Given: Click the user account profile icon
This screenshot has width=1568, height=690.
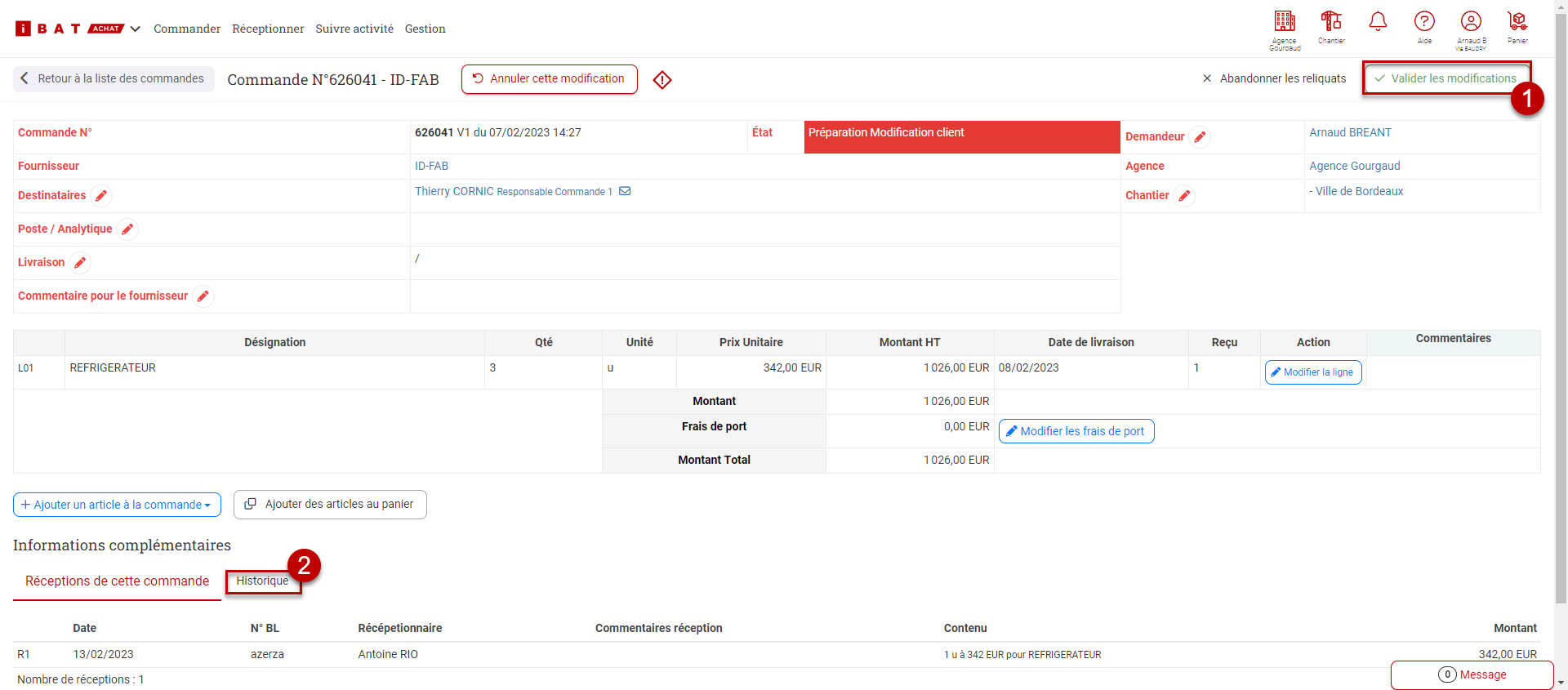Looking at the screenshot, I should tap(1471, 22).
